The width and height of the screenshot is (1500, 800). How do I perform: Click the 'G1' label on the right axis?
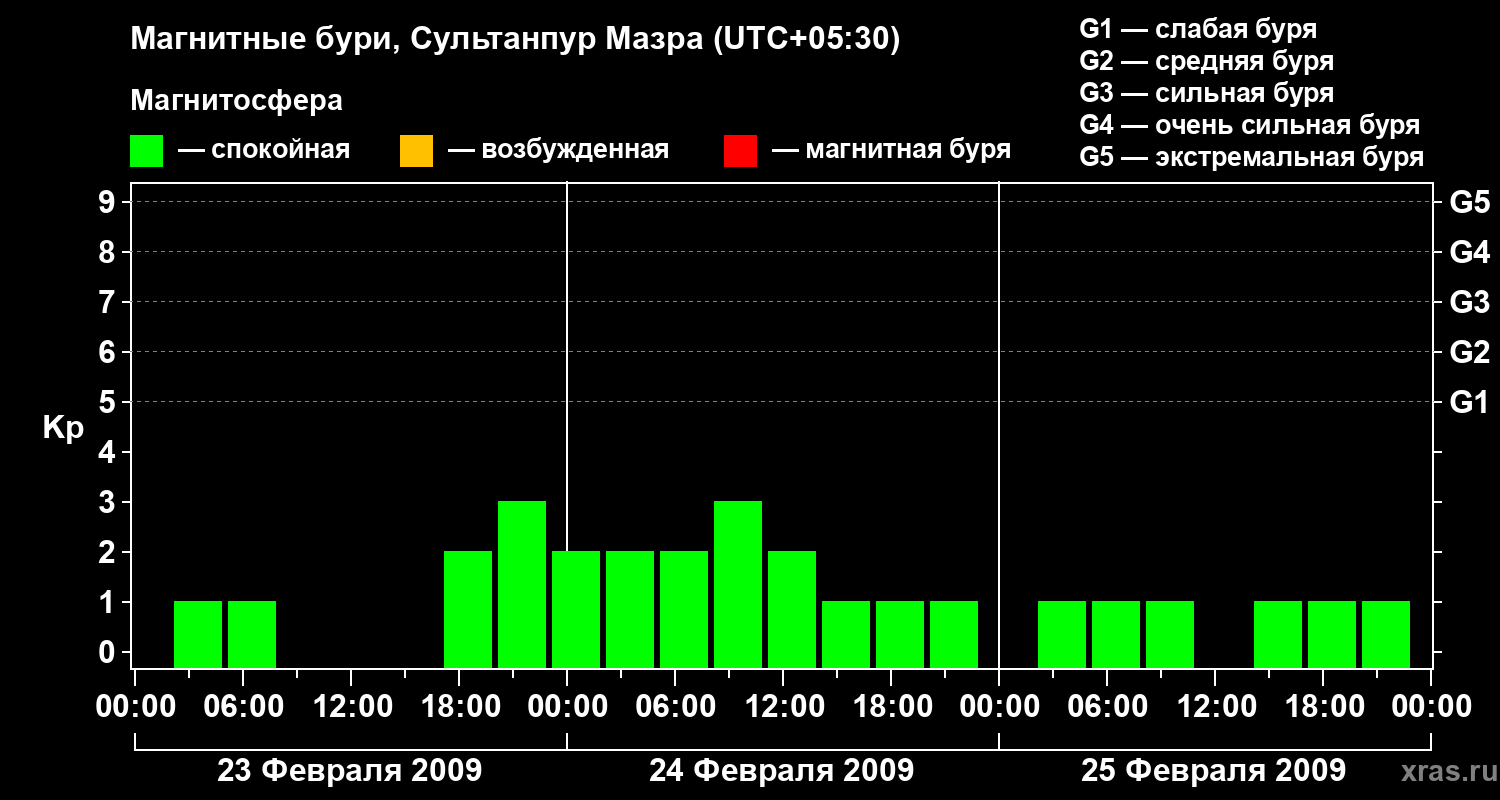click(x=1470, y=402)
